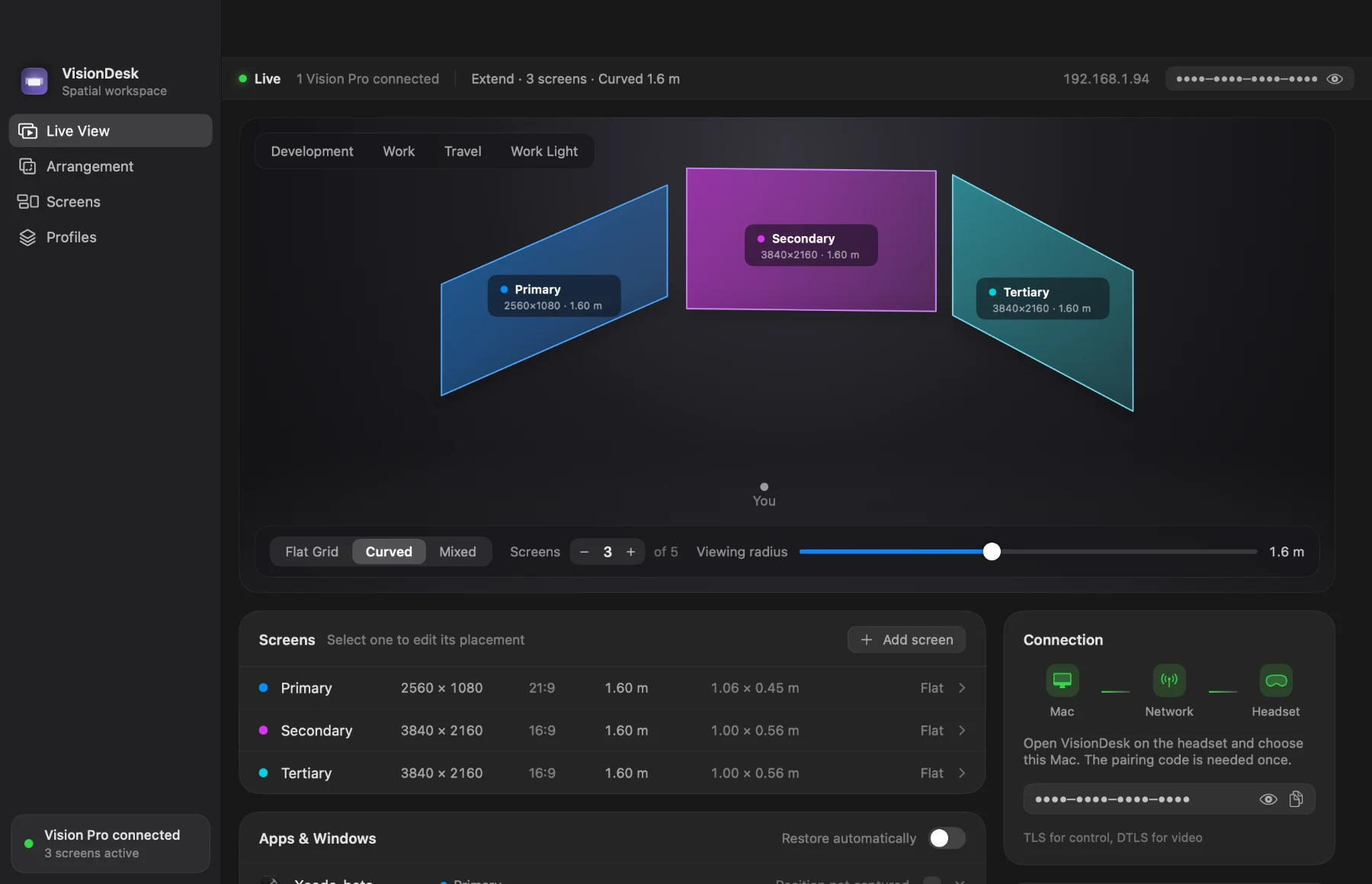Copy the pairing code in the Connection panel
The height and width of the screenshot is (884, 1372).
point(1296,799)
